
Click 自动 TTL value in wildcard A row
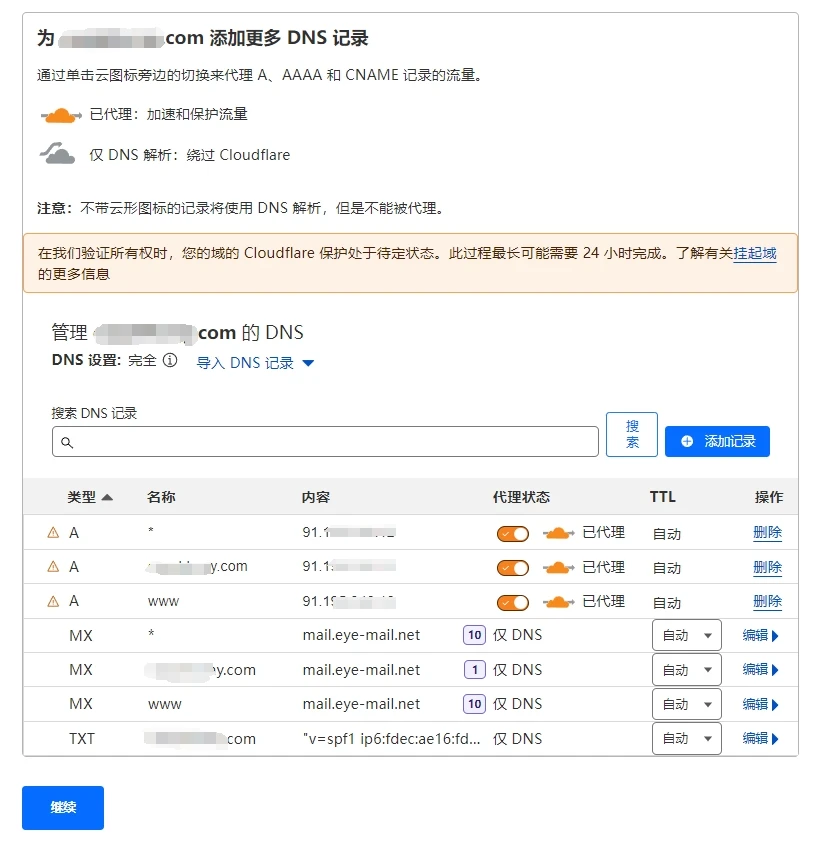(x=667, y=534)
